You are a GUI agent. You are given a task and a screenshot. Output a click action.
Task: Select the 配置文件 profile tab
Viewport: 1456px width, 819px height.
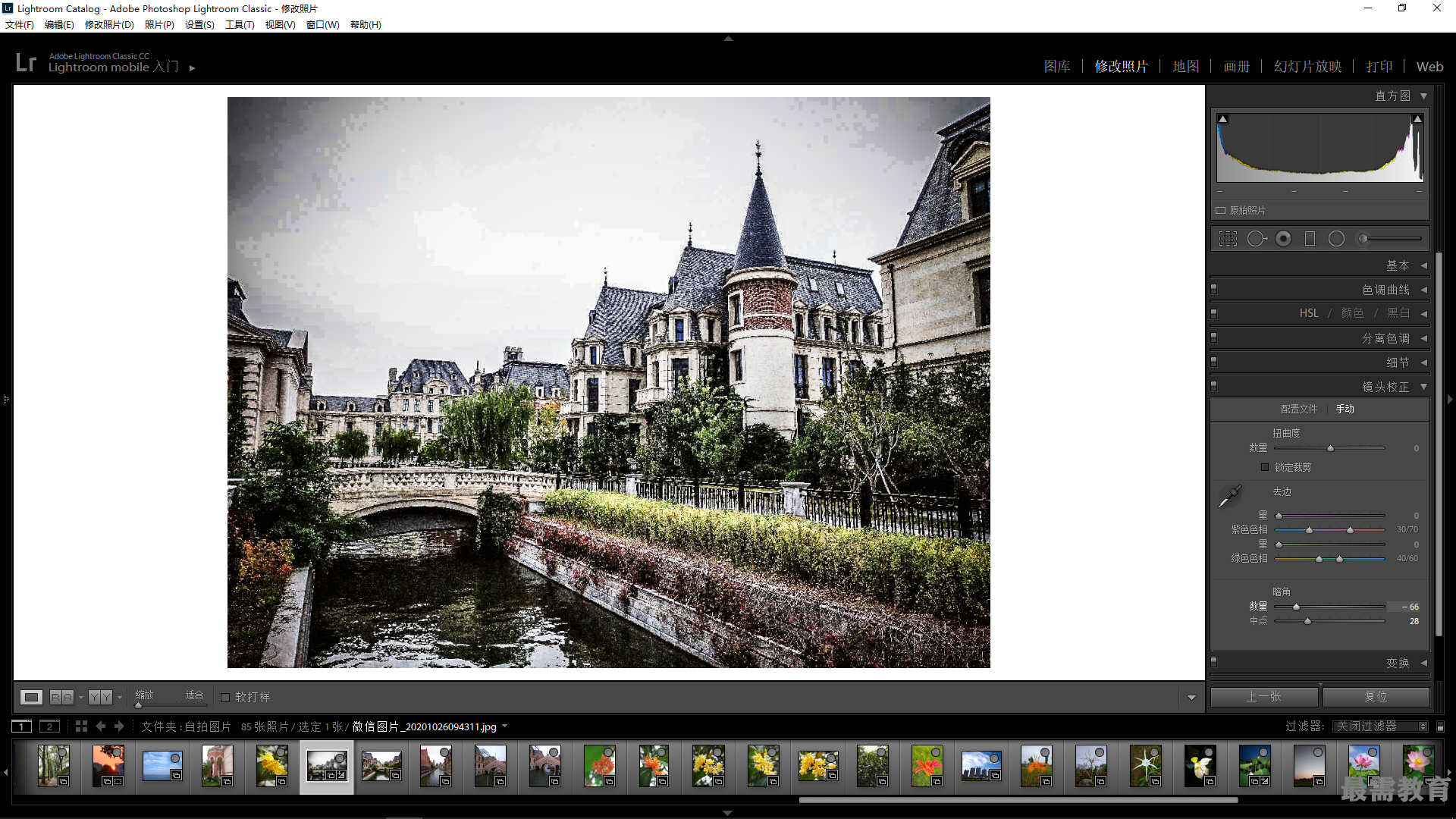pyautogui.click(x=1299, y=409)
